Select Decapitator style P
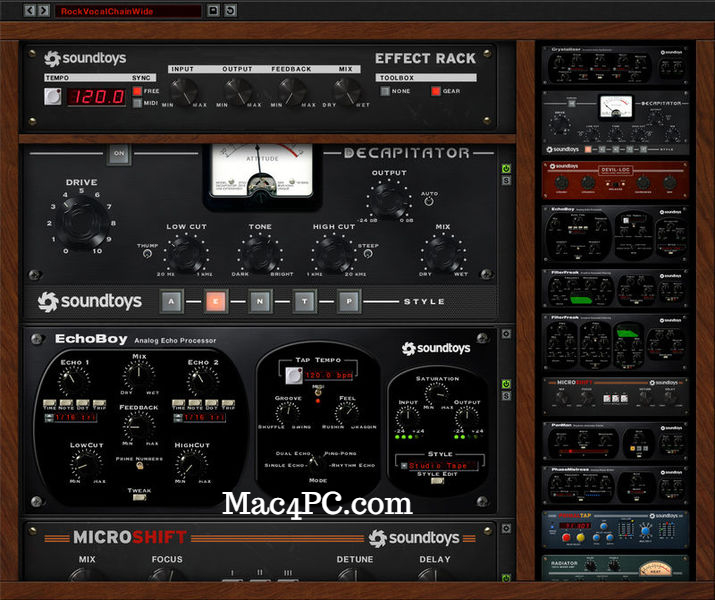 point(349,301)
